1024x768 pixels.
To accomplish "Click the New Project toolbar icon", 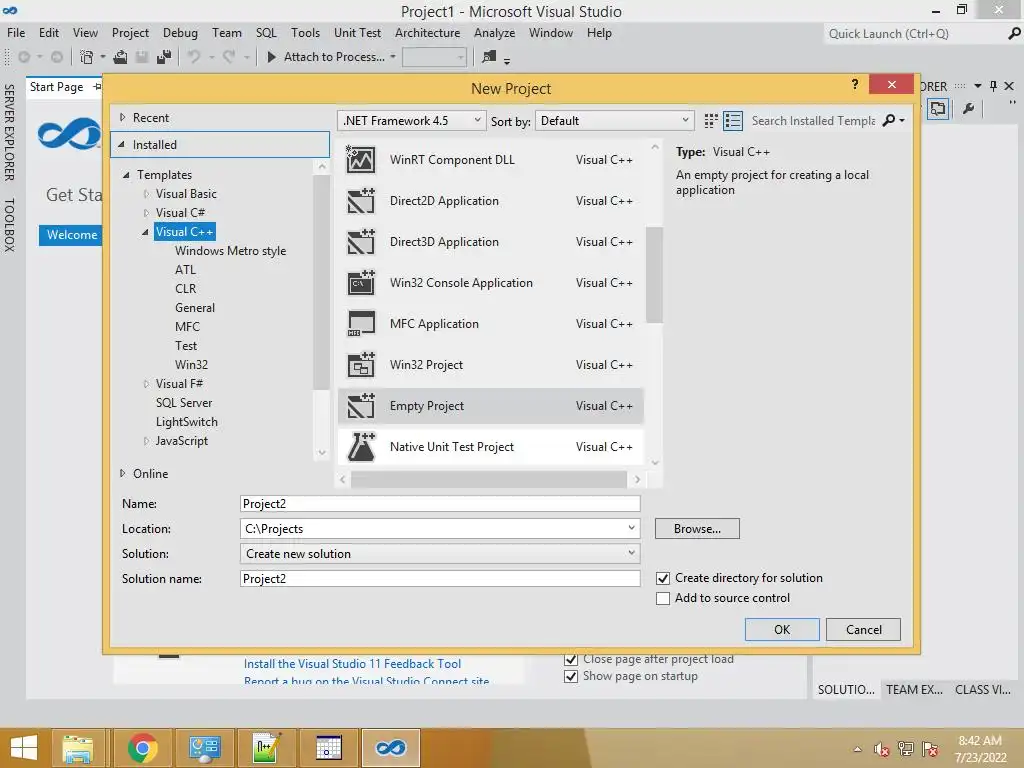I will click(x=86, y=57).
